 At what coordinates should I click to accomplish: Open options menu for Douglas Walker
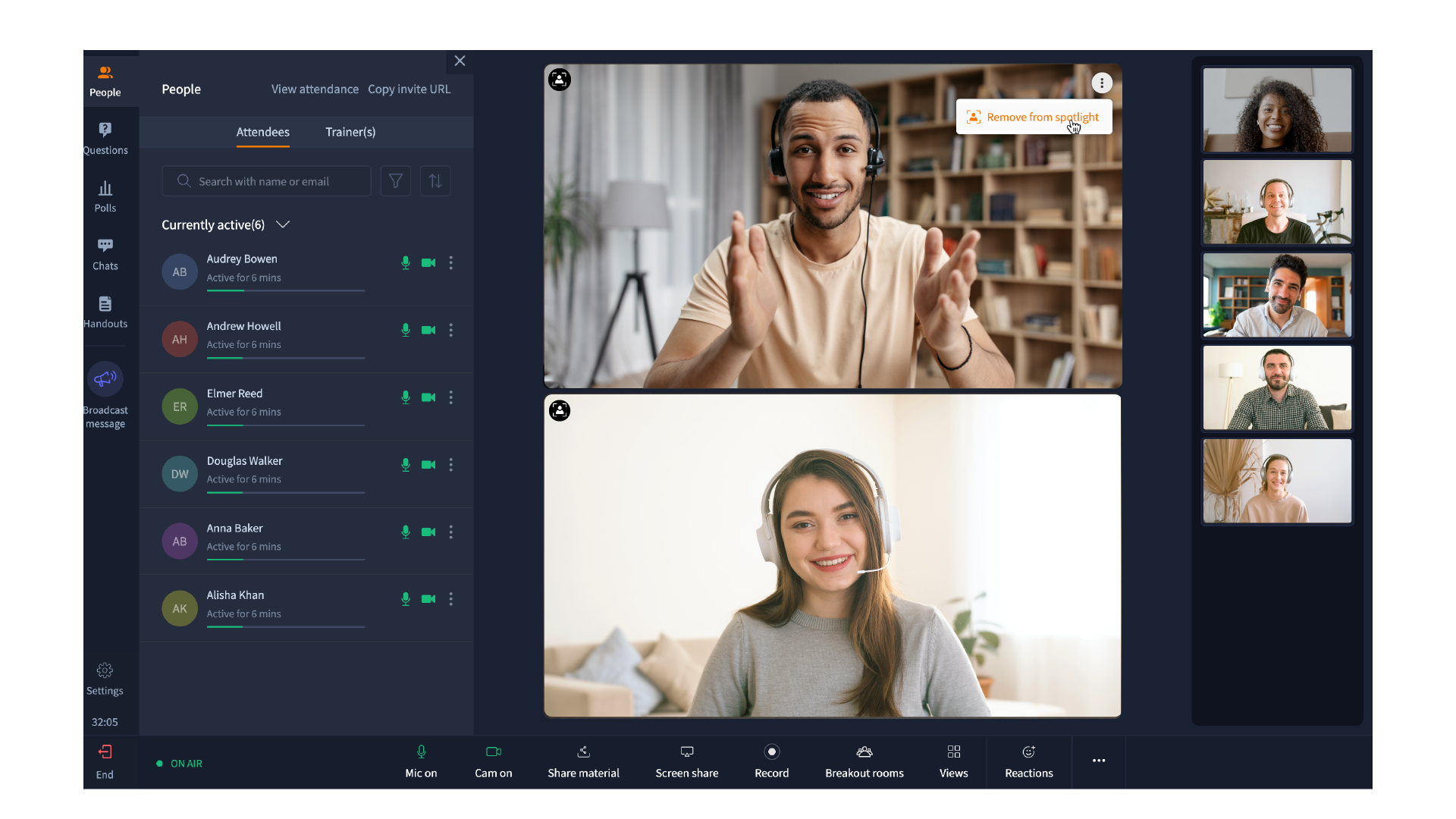pos(451,465)
